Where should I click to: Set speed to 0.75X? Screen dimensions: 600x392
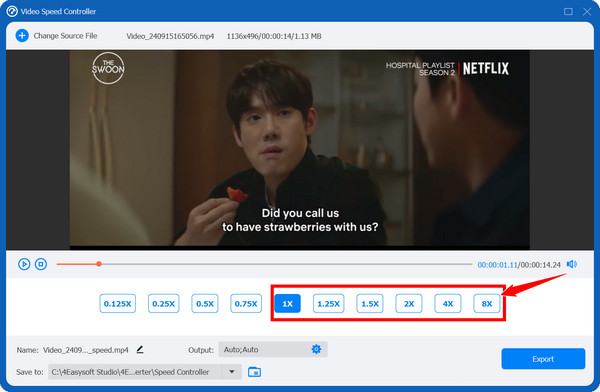point(246,304)
